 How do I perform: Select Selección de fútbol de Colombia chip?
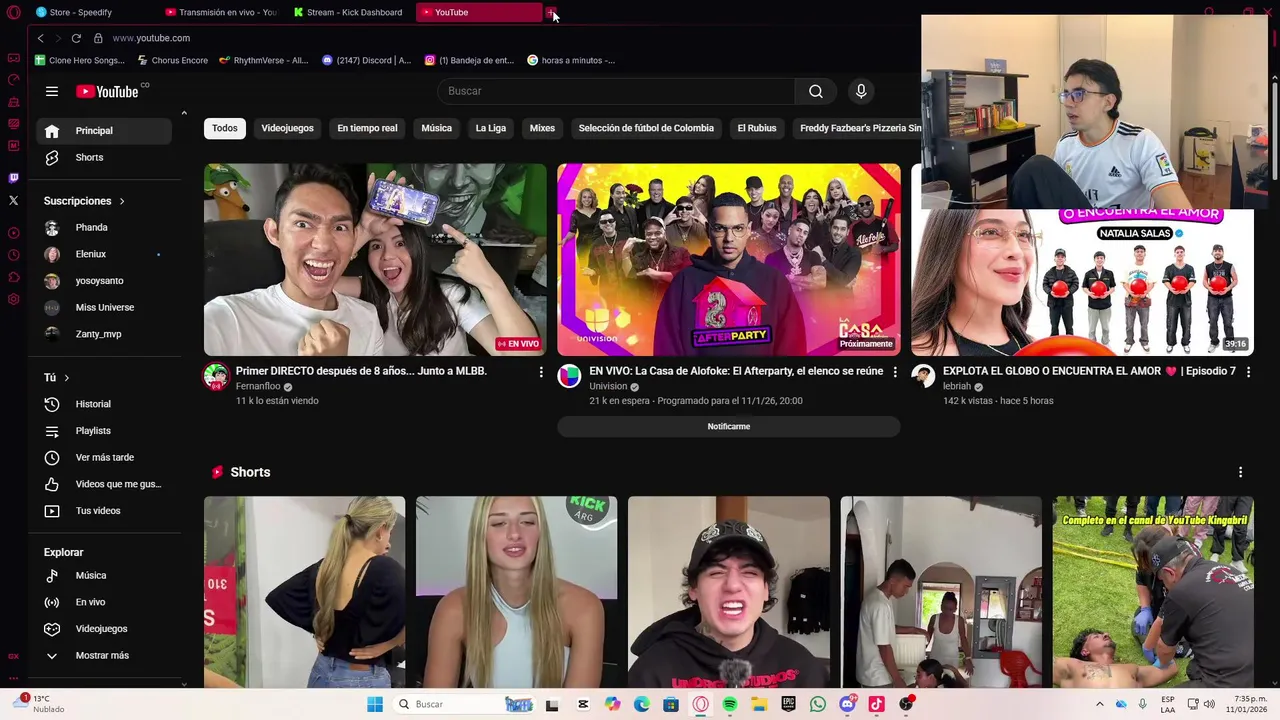coord(646,128)
